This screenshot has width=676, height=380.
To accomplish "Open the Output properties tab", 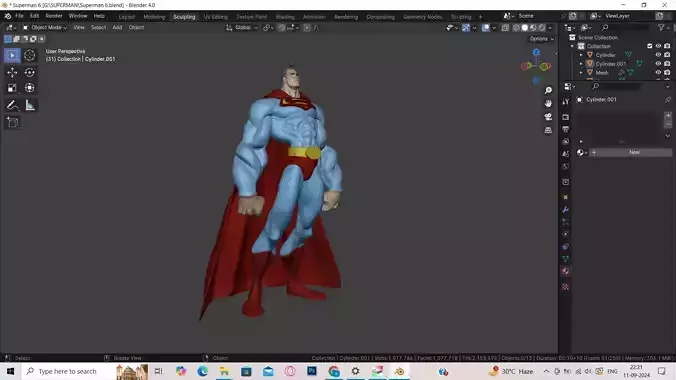I will point(566,129).
